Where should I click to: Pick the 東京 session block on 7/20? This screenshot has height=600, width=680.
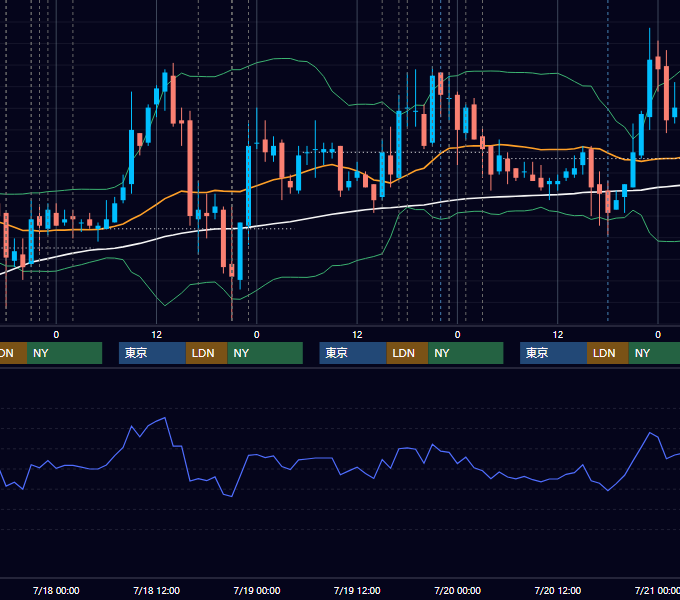point(553,353)
